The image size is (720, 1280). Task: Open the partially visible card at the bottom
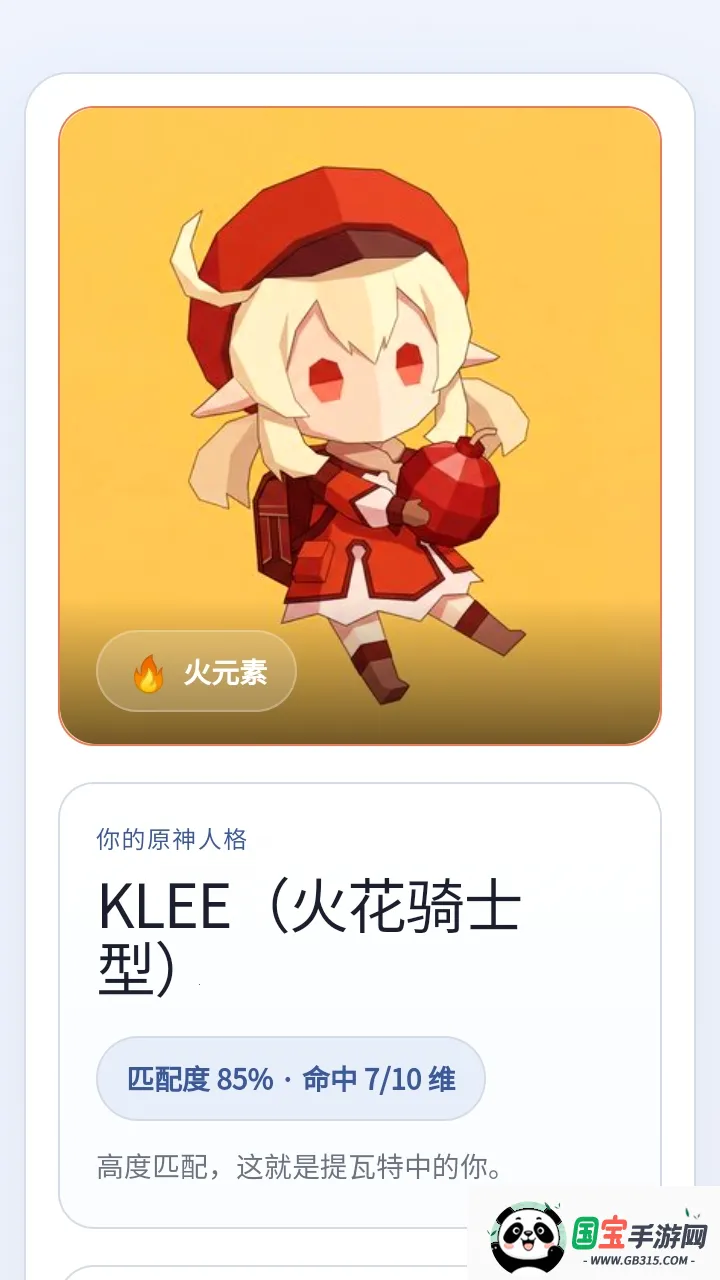pos(265,1272)
